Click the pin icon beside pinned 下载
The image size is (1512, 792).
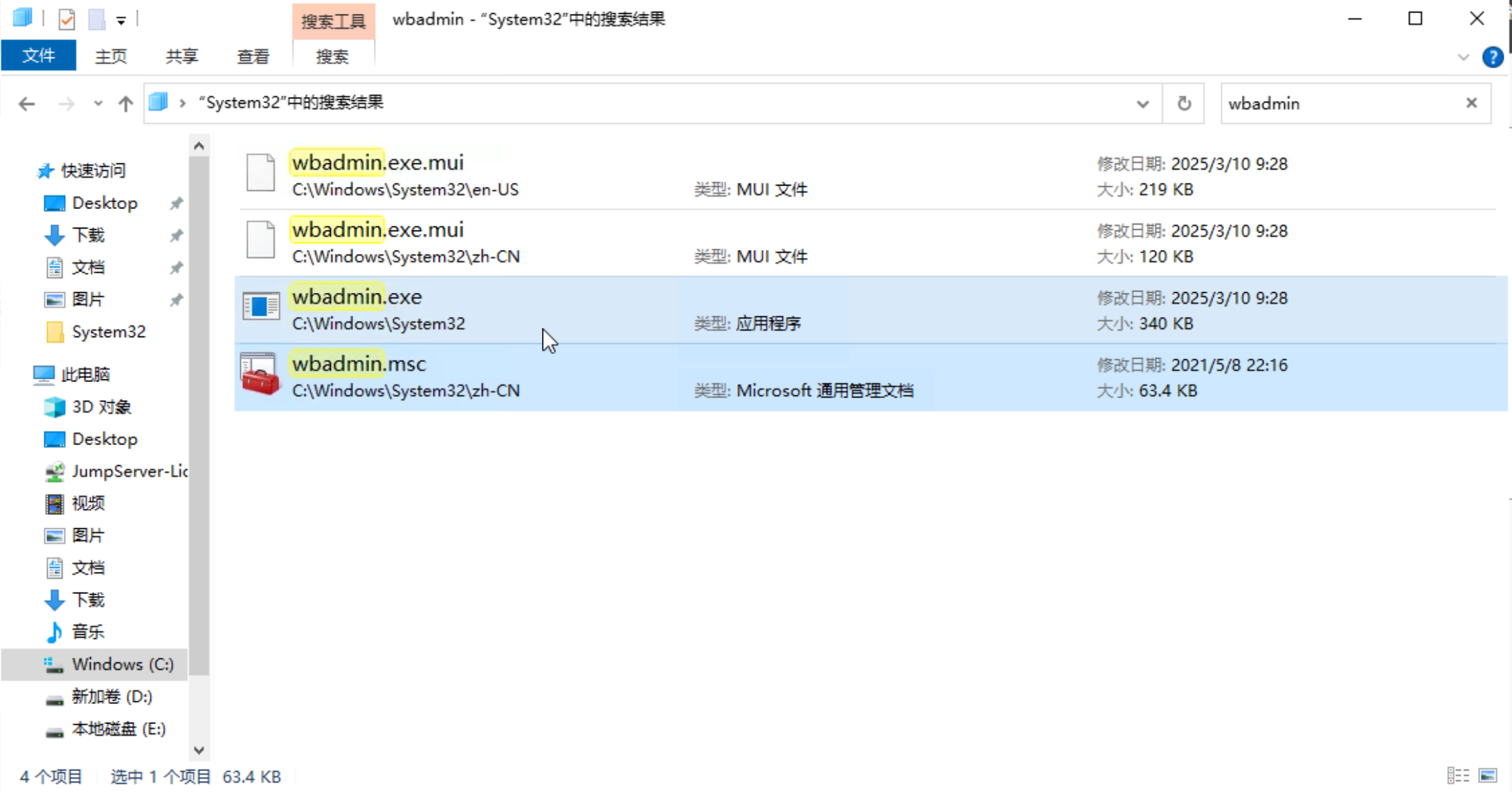[177, 235]
